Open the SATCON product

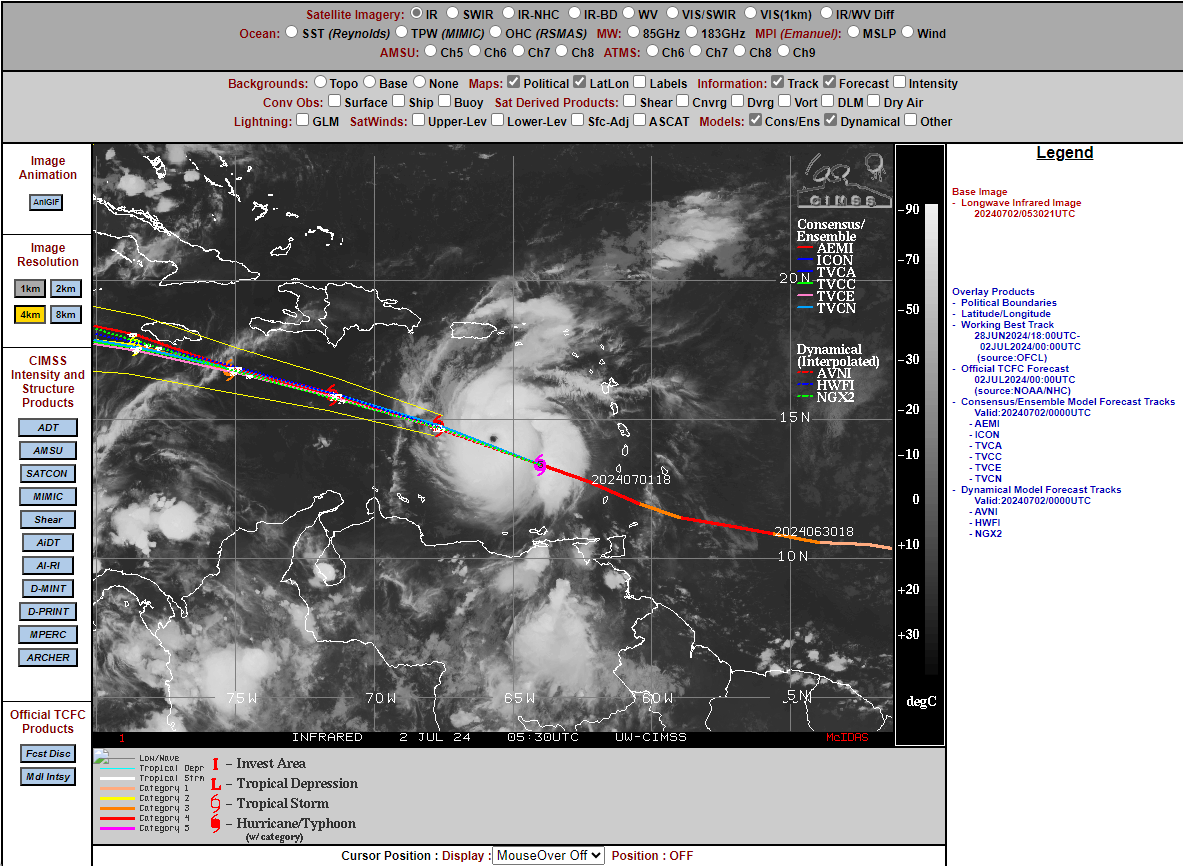click(48, 474)
